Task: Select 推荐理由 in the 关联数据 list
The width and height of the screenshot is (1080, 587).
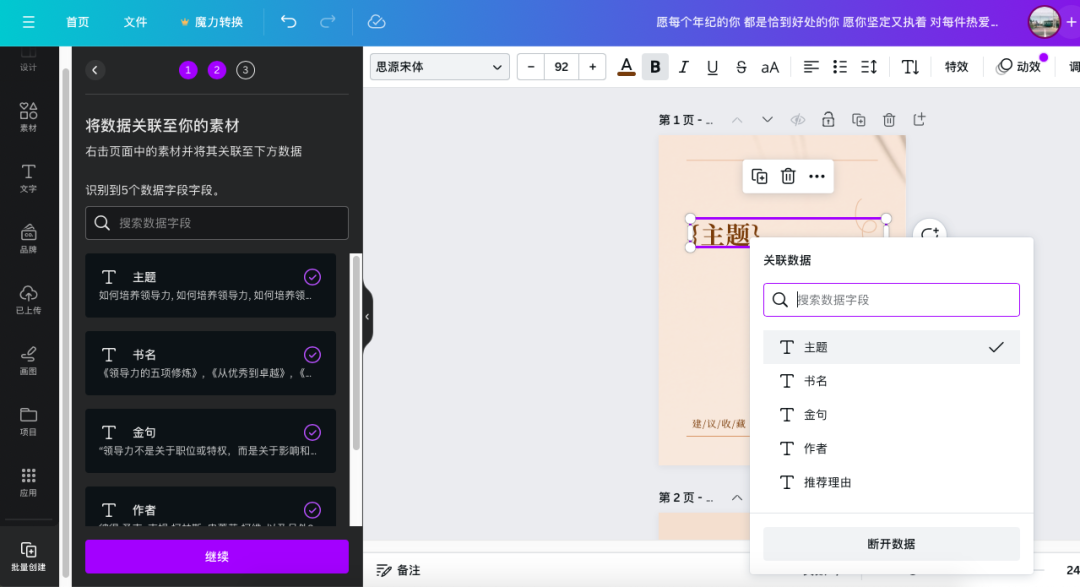Action: click(891, 482)
